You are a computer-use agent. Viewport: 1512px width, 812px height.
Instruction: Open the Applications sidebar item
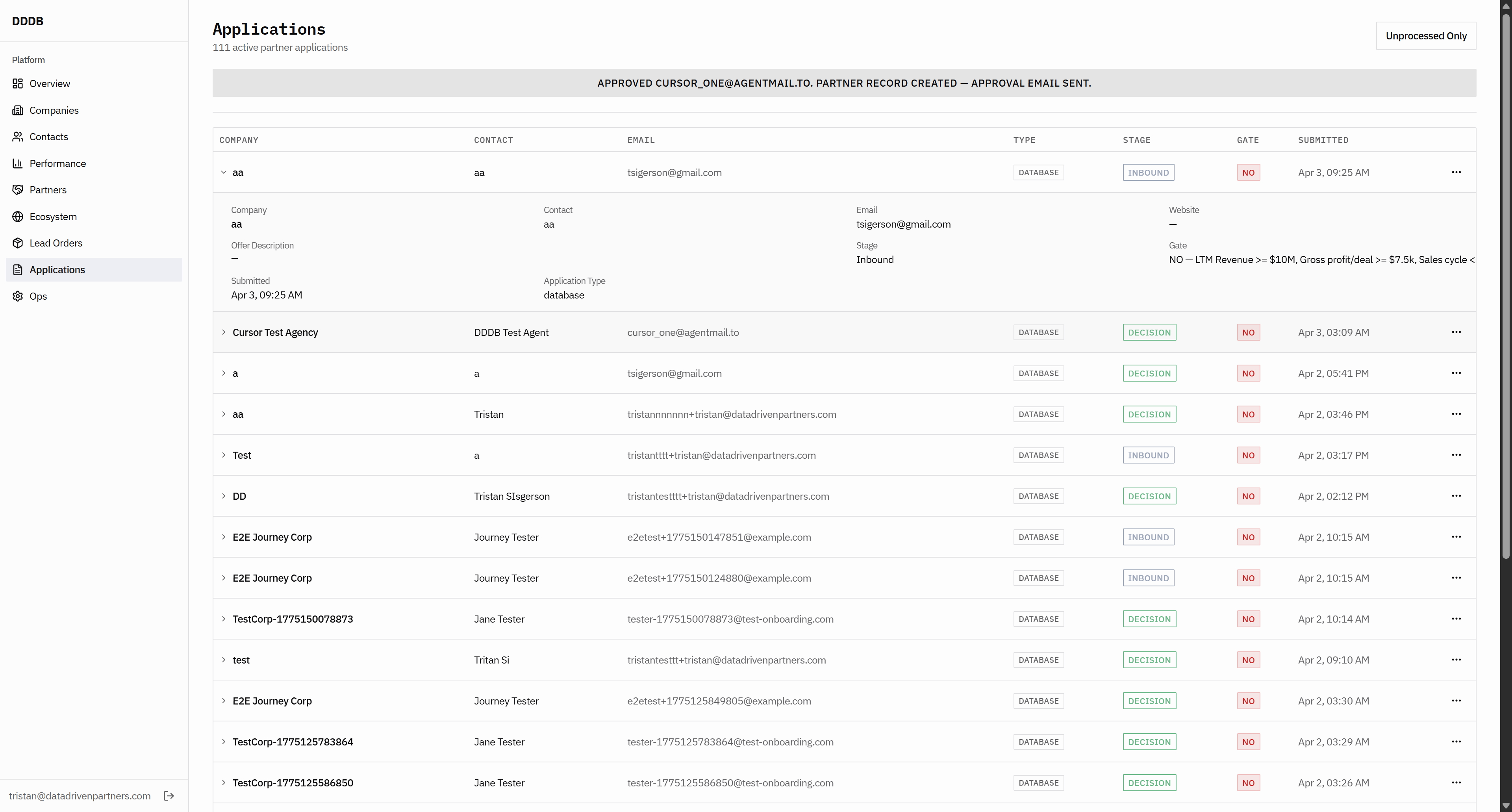click(57, 269)
